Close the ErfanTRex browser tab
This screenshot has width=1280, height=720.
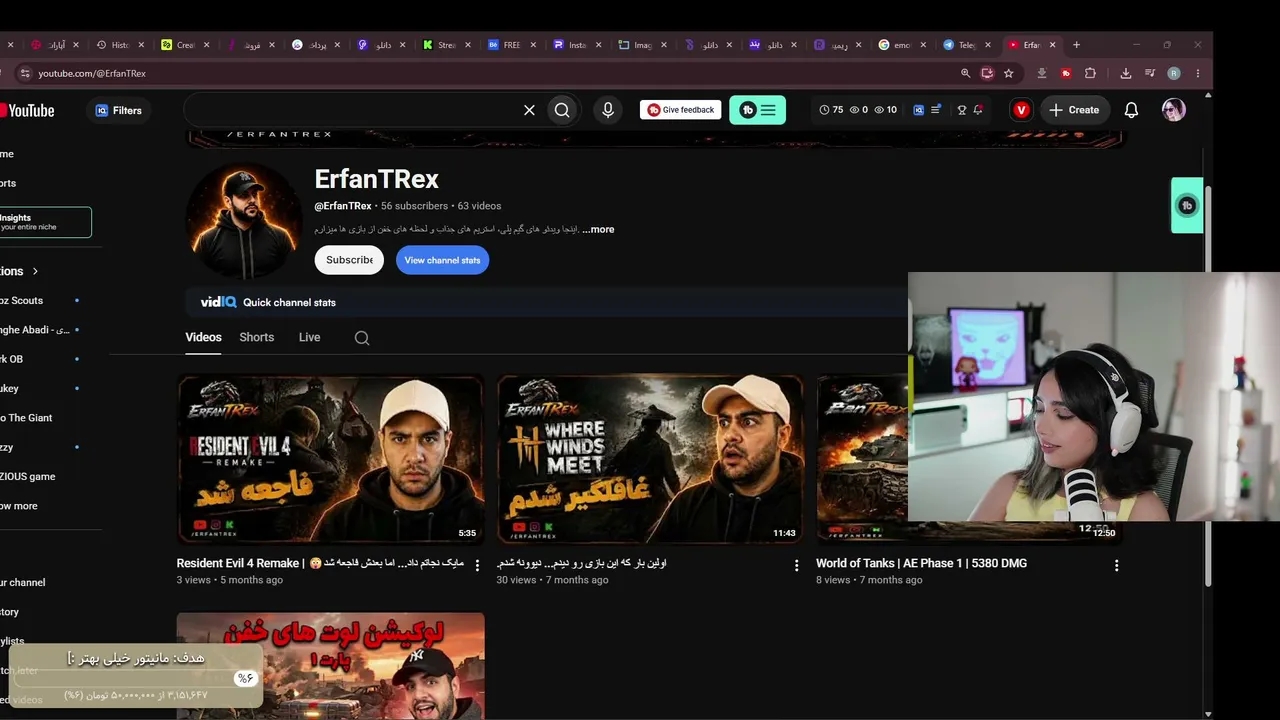pos(1052,45)
